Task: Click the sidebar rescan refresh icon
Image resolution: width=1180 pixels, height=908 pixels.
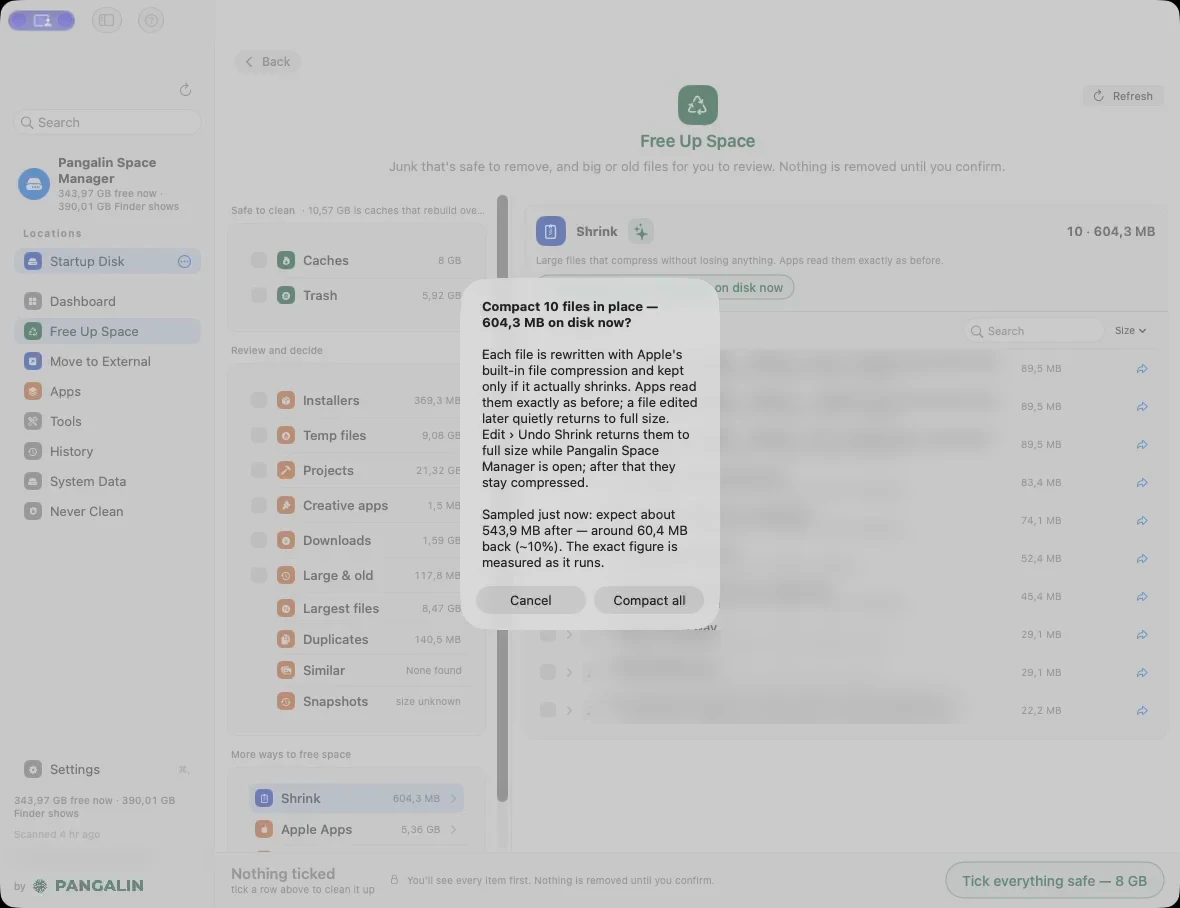Action: point(185,90)
